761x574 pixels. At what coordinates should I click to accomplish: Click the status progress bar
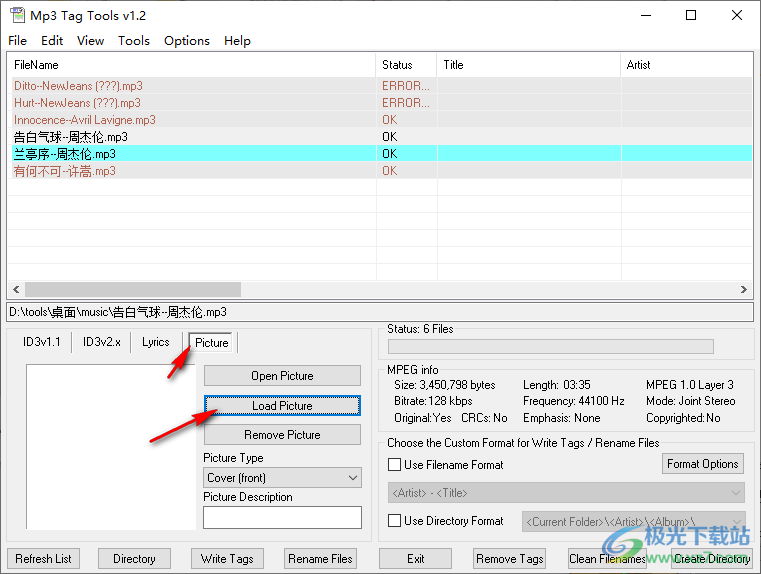click(551, 346)
